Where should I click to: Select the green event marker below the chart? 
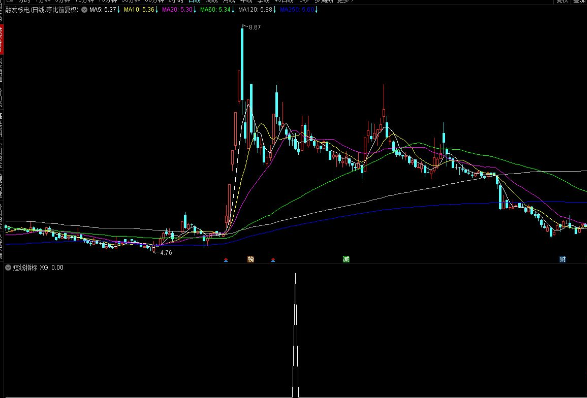coord(346,259)
